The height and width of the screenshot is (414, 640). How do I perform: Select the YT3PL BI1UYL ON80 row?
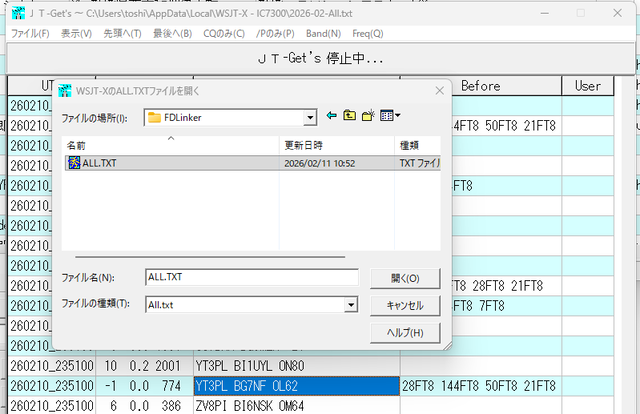pyautogui.click(x=296, y=366)
